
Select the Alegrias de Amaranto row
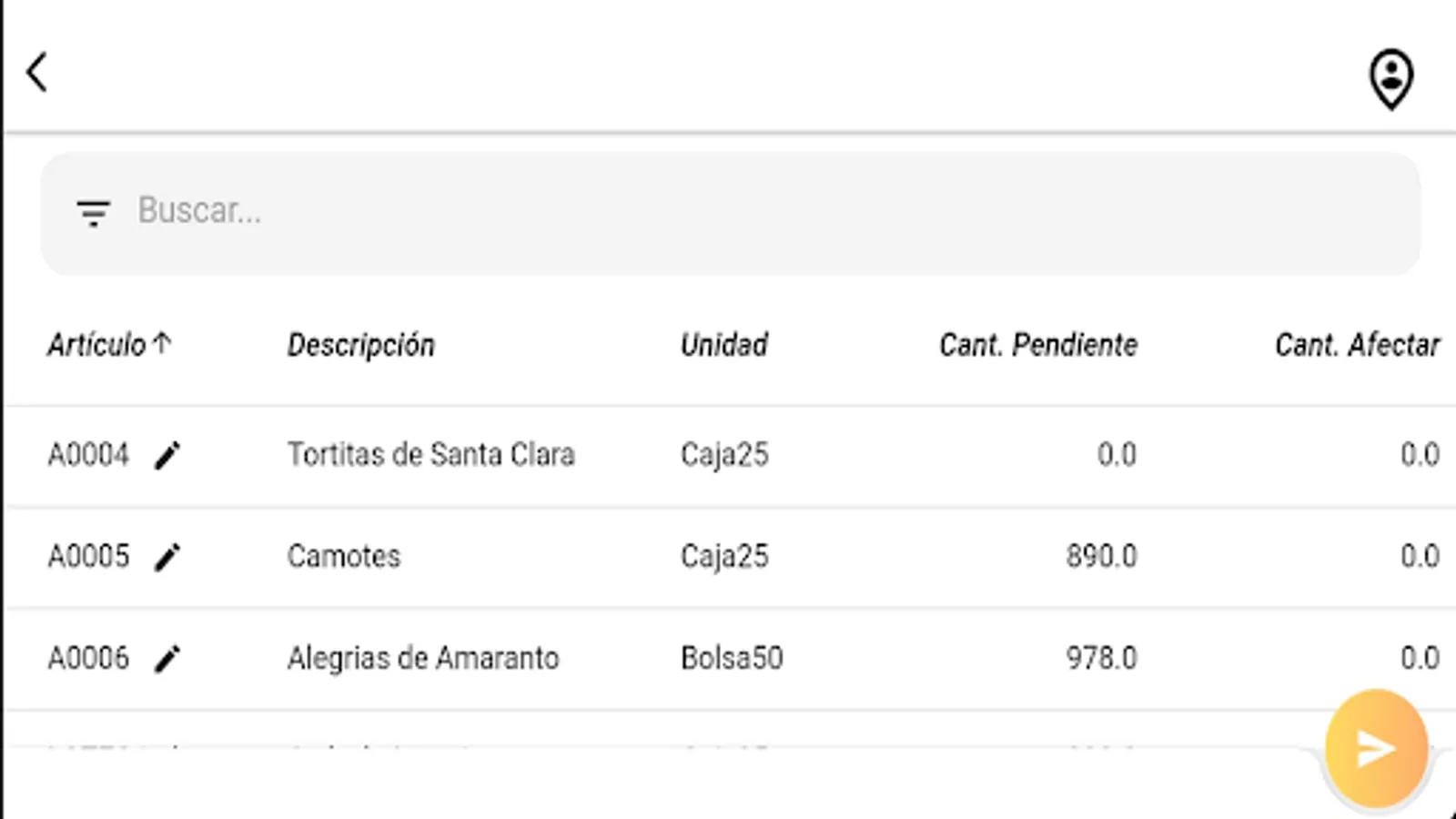[423, 658]
